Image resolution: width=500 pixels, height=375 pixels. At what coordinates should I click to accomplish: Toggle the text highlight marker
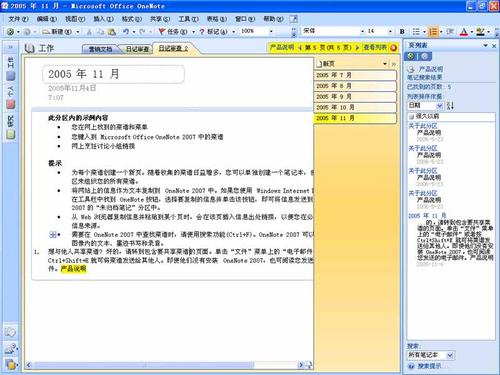pos(480,32)
